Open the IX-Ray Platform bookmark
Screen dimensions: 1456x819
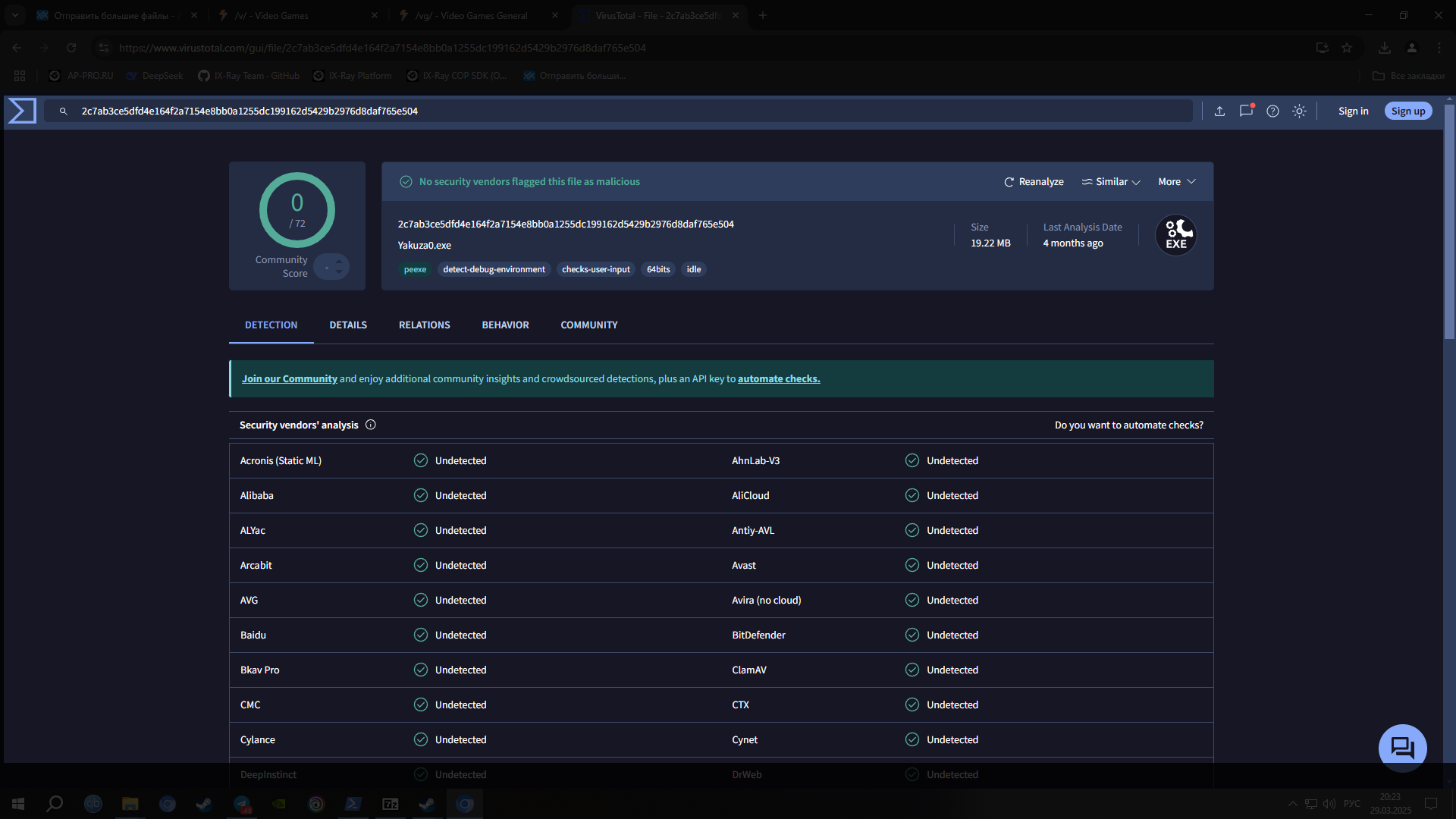coord(353,76)
